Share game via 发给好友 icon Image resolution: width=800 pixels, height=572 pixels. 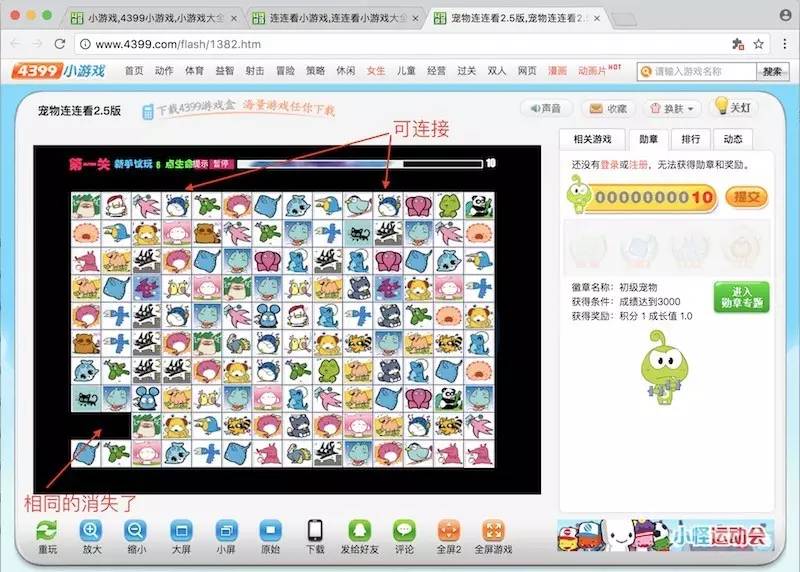coord(360,531)
